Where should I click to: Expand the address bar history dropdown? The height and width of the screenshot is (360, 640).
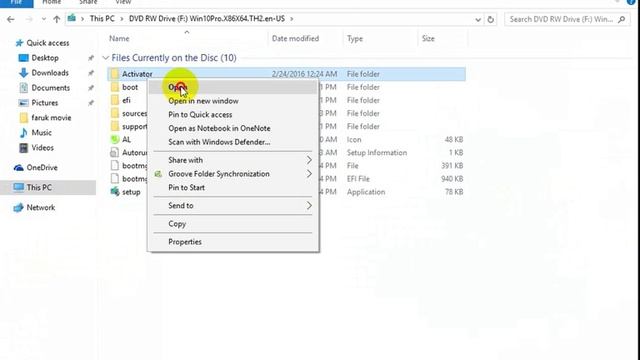pyautogui.click(x=478, y=19)
